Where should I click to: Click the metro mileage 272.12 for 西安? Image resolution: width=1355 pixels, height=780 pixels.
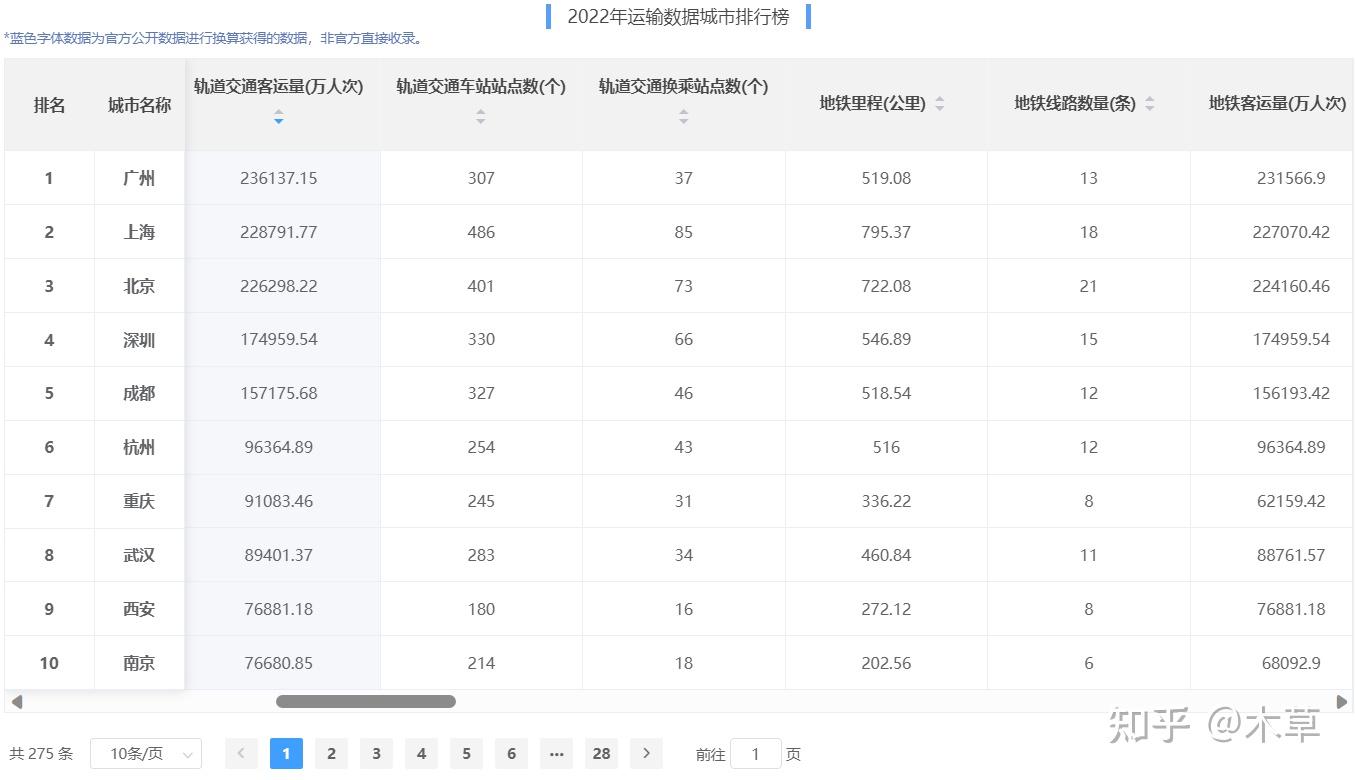pyautogui.click(x=886, y=609)
